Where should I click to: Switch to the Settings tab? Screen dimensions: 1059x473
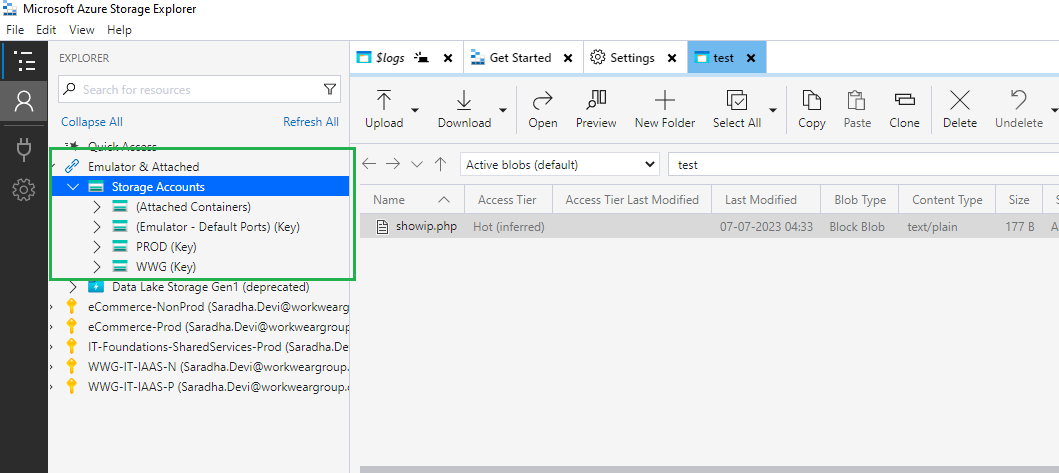[632, 57]
